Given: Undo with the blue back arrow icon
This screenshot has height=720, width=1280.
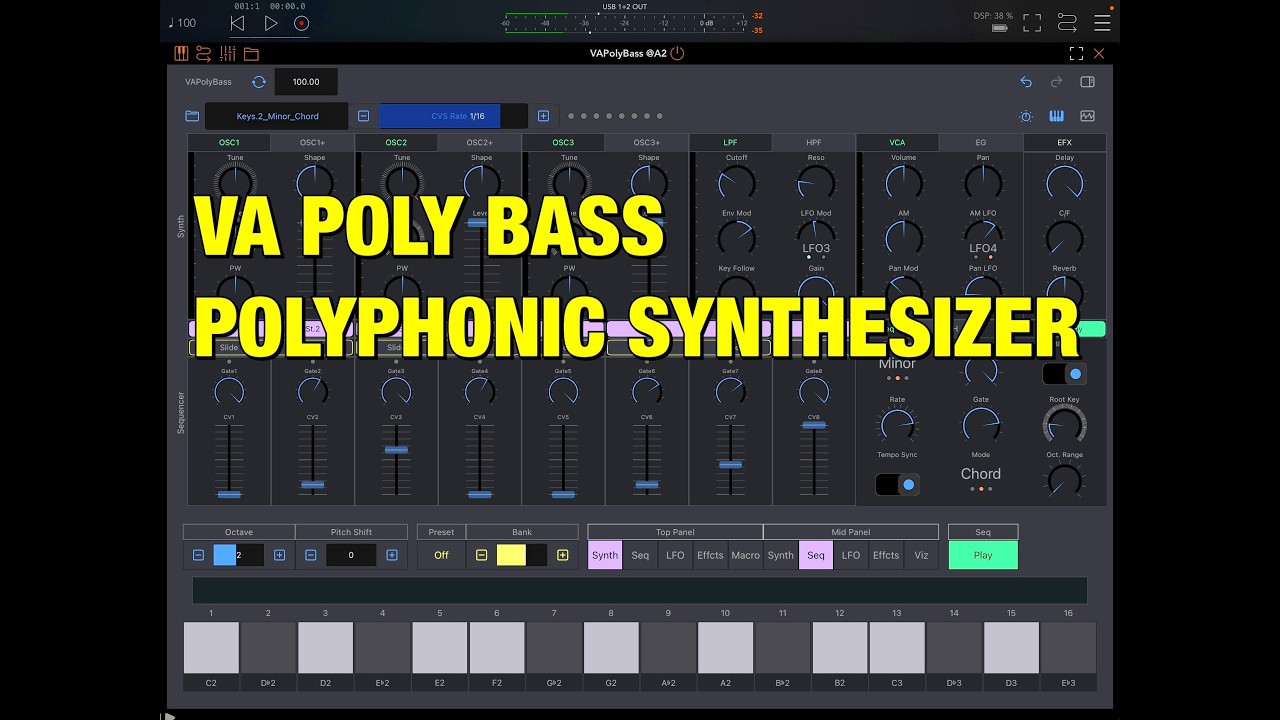Looking at the screenshot, I should coord(1025,82).
